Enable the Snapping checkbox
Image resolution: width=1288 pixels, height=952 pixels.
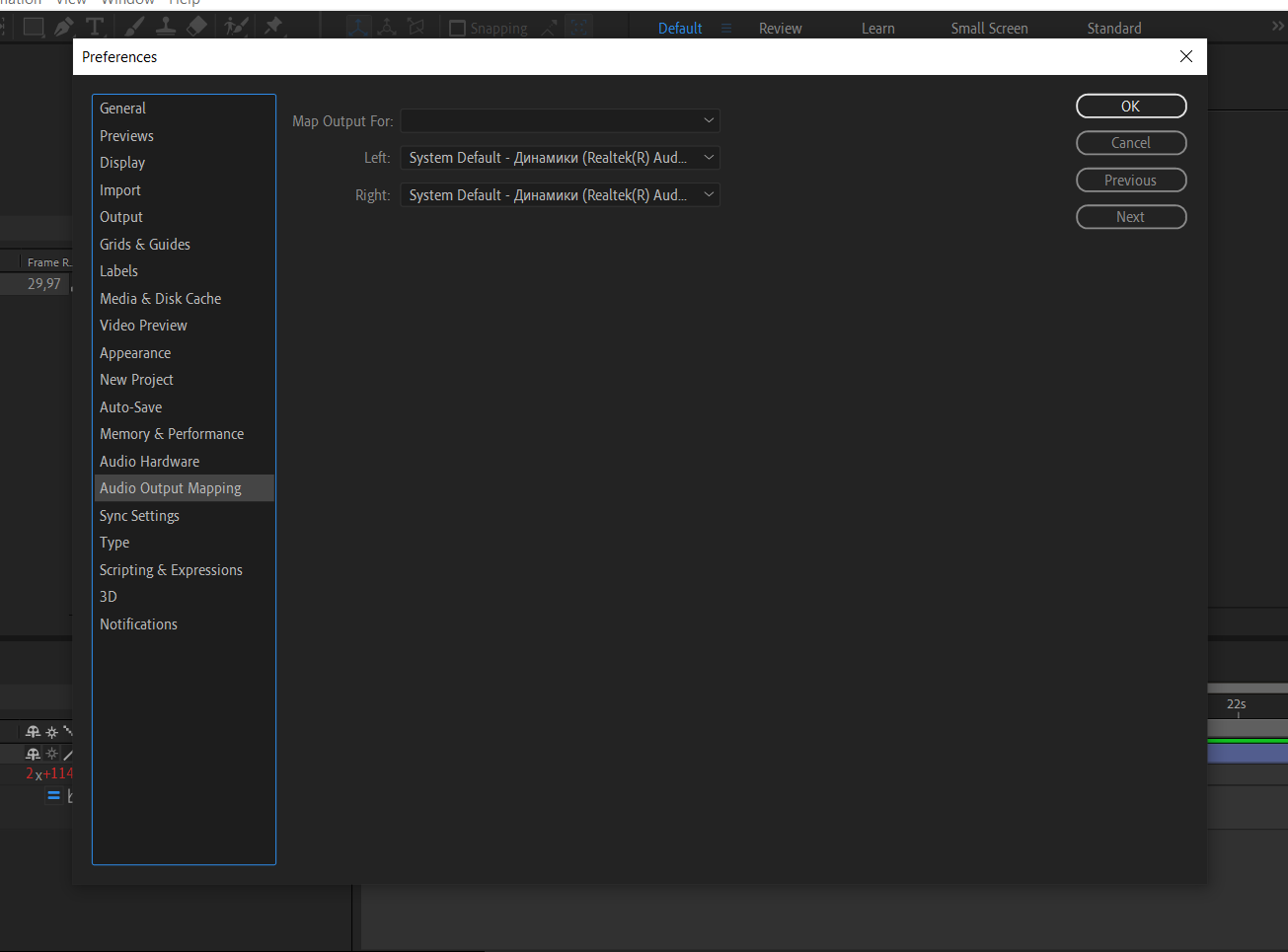(x=457, y=29)
